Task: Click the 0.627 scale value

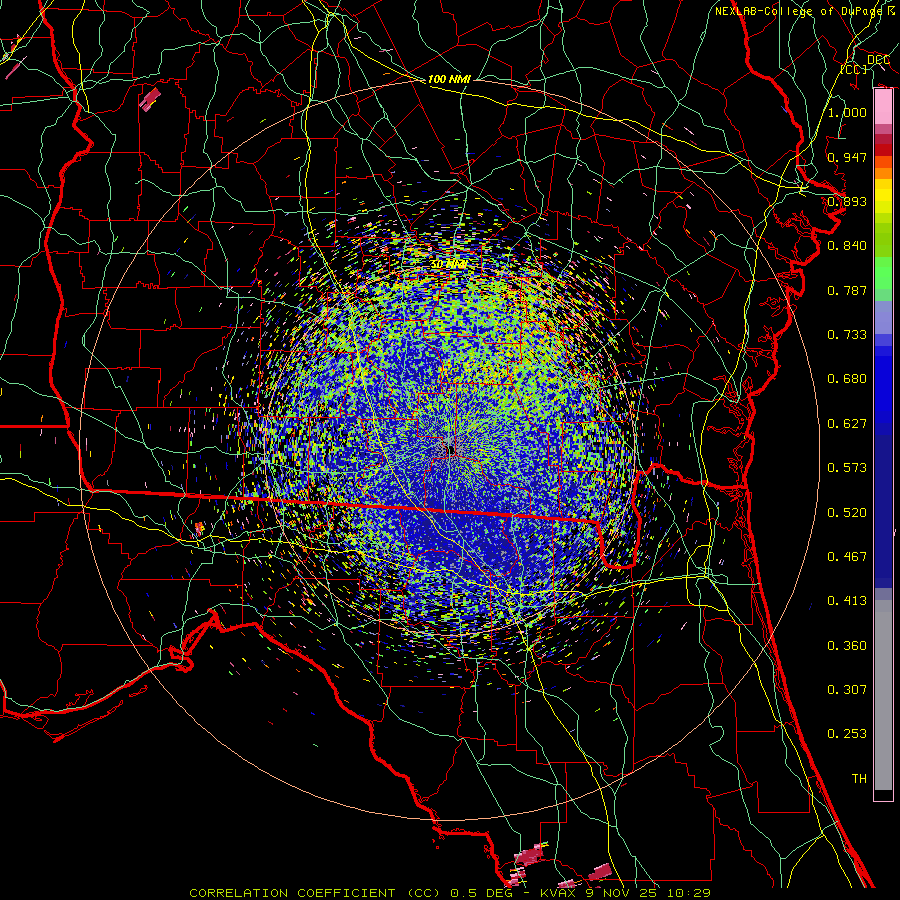Action: tap(847, 424)
